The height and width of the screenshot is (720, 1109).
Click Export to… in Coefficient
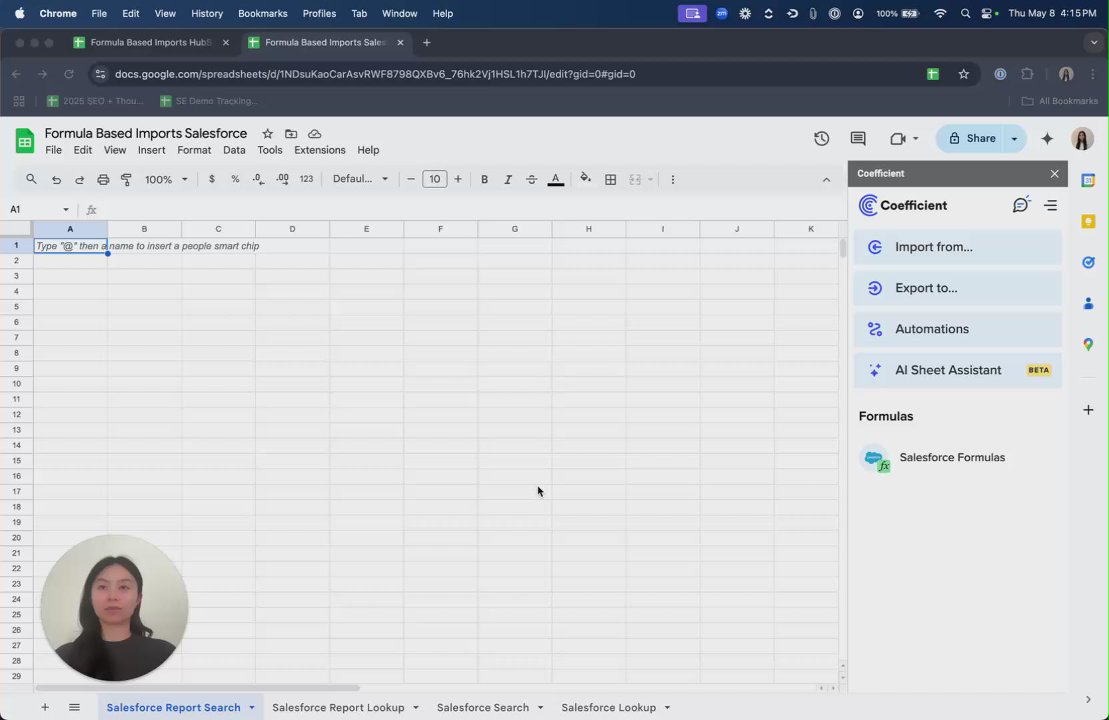[958, 288]
